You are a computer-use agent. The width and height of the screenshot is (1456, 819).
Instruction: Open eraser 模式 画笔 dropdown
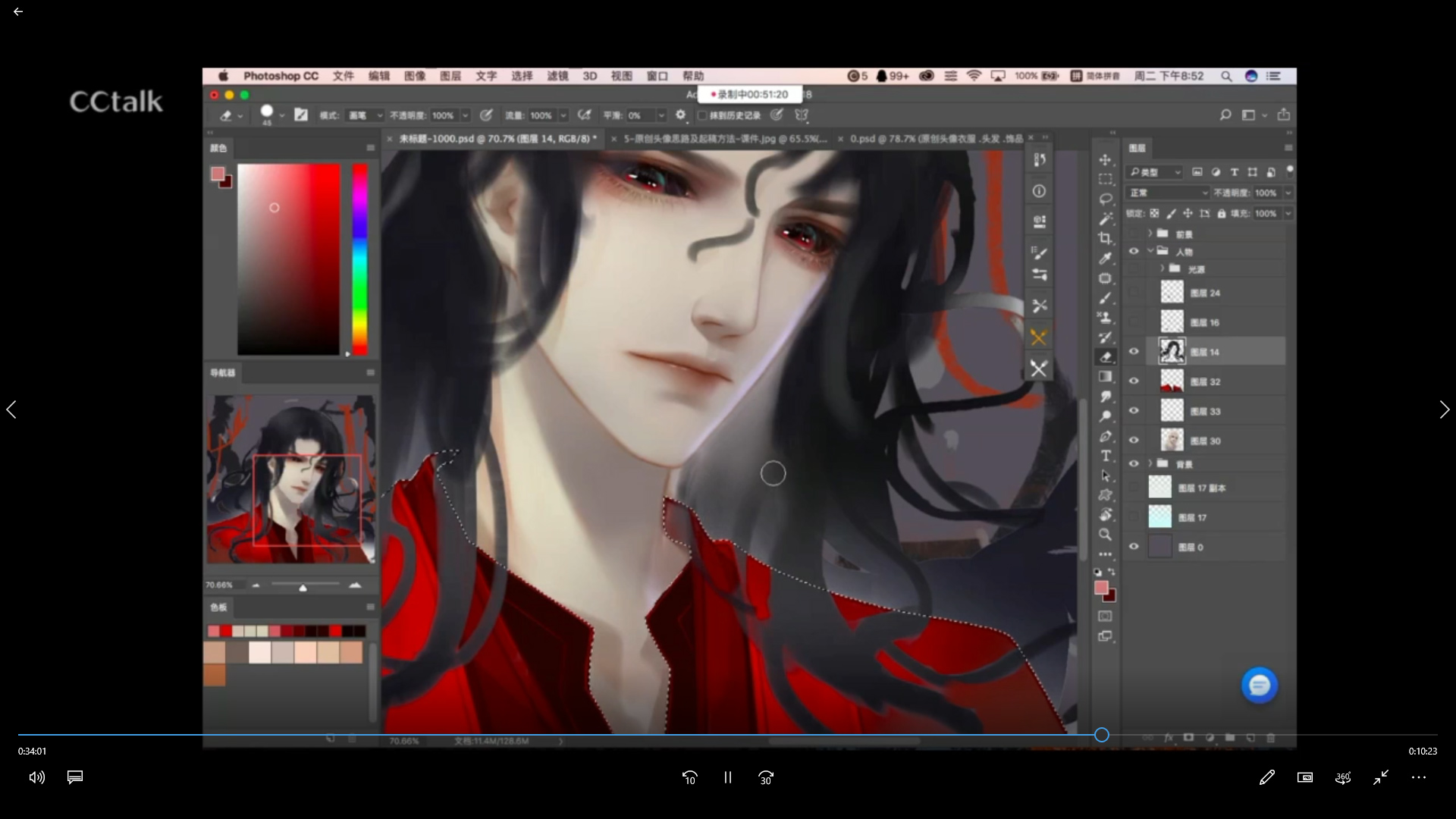[365, 115]
